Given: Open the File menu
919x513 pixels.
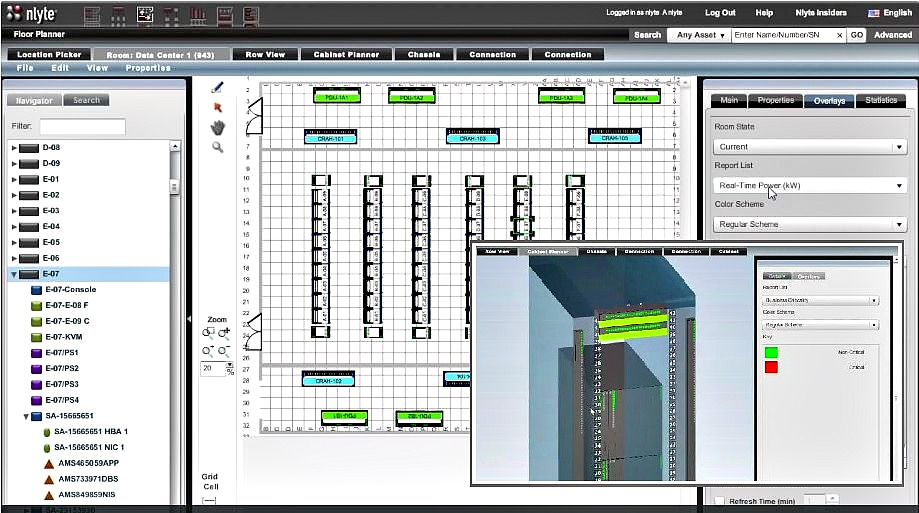Looking at the screenshot, I should coord(25,68).
